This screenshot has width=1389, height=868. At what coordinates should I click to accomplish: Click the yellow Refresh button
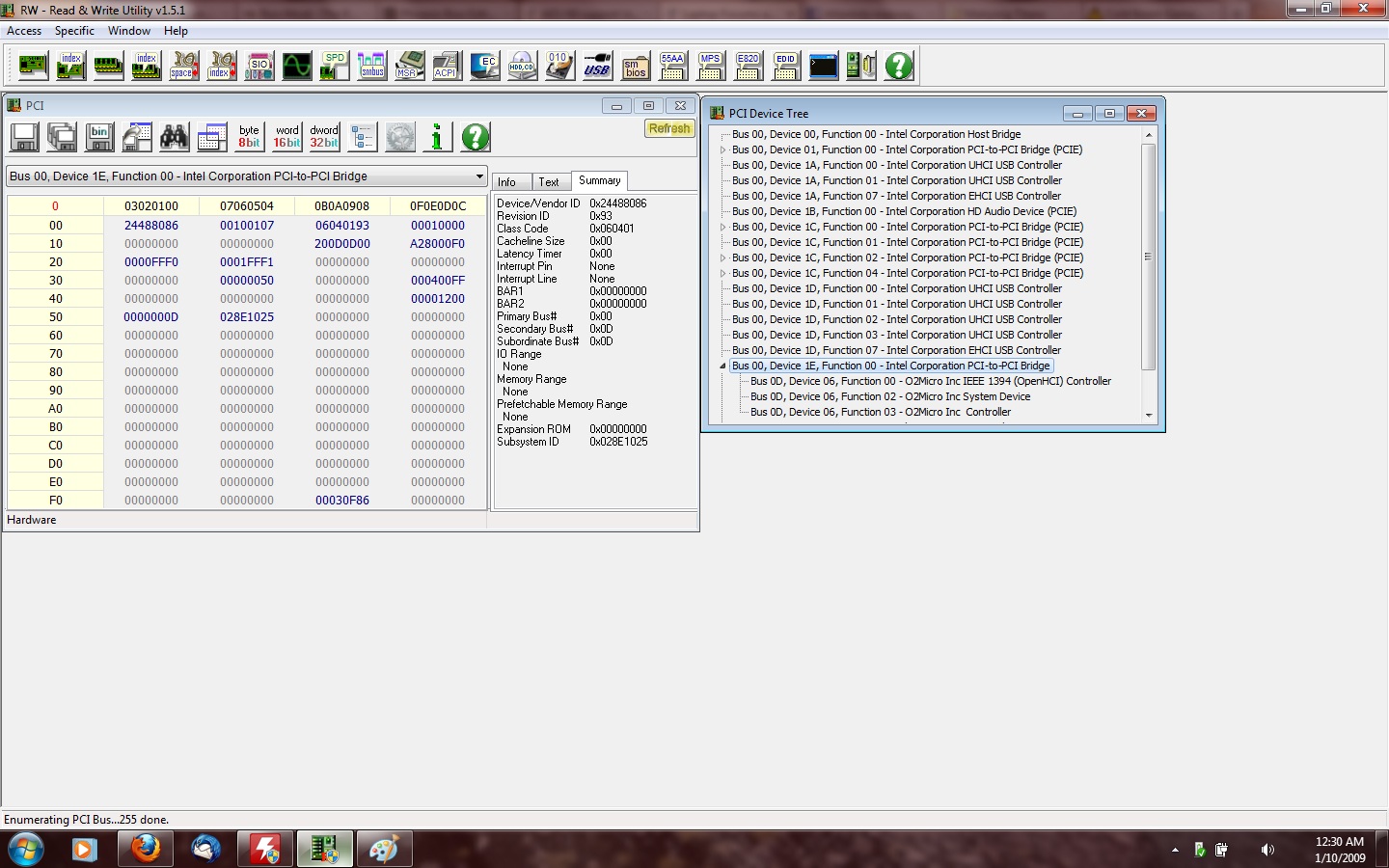click(x=669, y=128)
